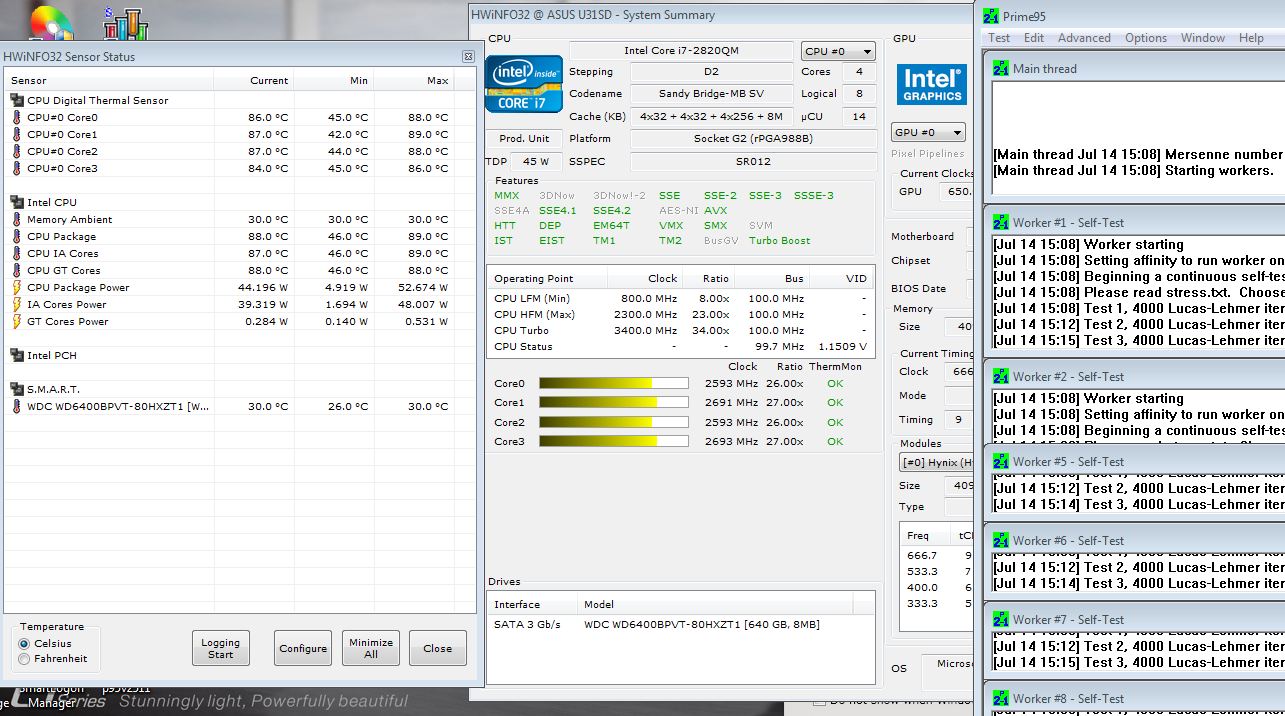
Task: Click the Worker #6 Self-Test window icon
Action: click(1001, 540)
